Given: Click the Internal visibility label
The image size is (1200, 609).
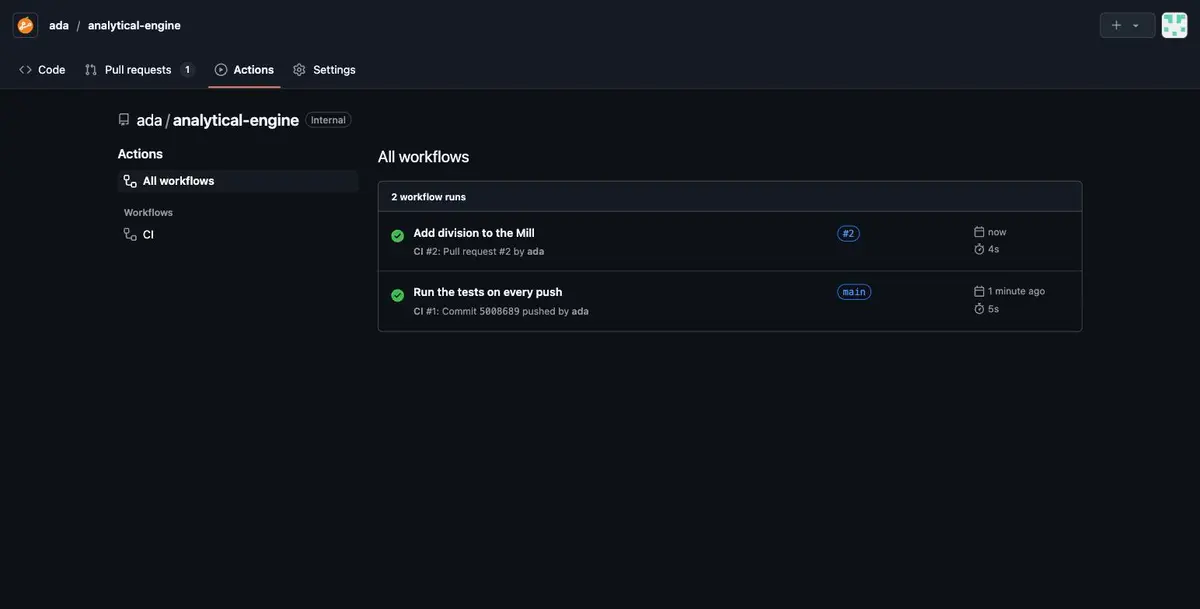Looking at the screenshot, I should pyautogui.click(x=328, y=120).
